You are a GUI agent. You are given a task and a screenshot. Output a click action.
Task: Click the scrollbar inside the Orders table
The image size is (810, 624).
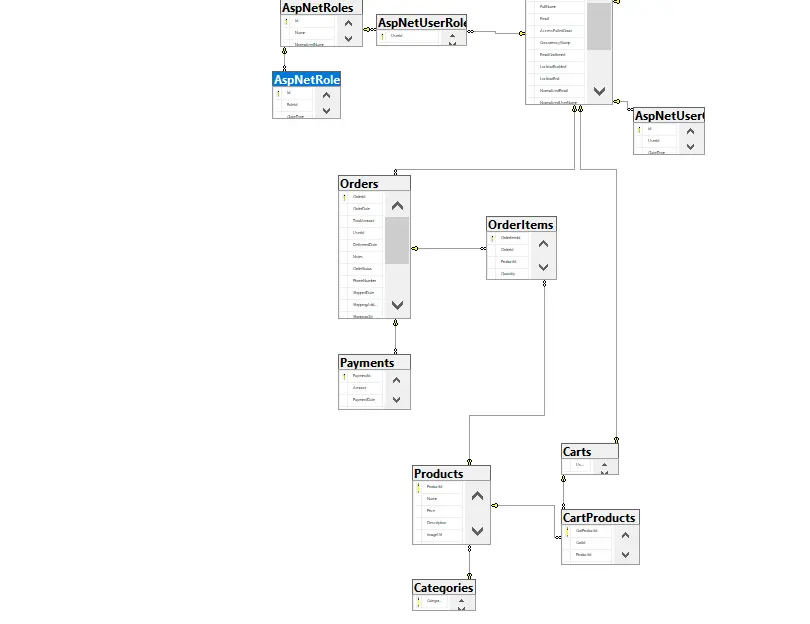click(x=396, y=241)
